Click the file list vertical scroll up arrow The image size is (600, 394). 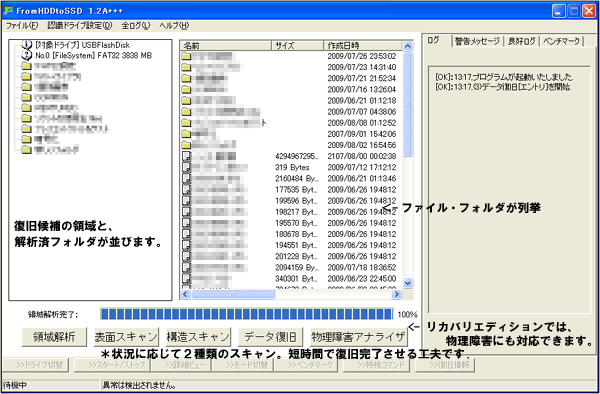click(x=408, y=46)
